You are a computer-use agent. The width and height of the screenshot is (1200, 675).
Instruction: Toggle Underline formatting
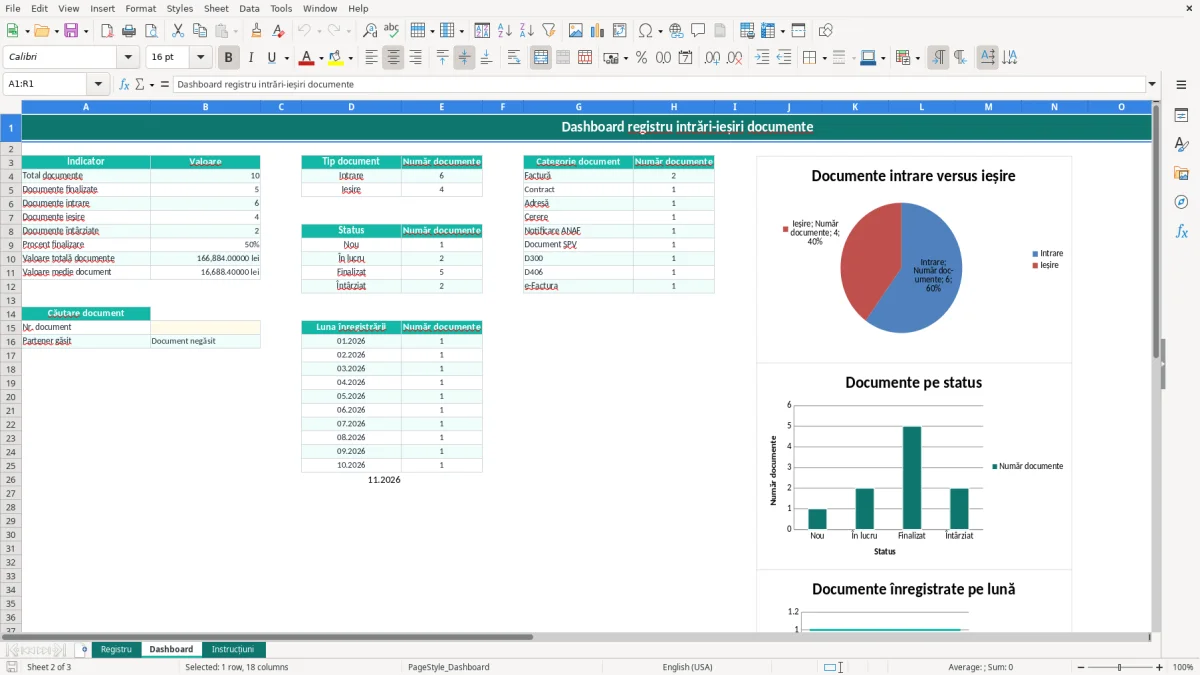point(272,58)
